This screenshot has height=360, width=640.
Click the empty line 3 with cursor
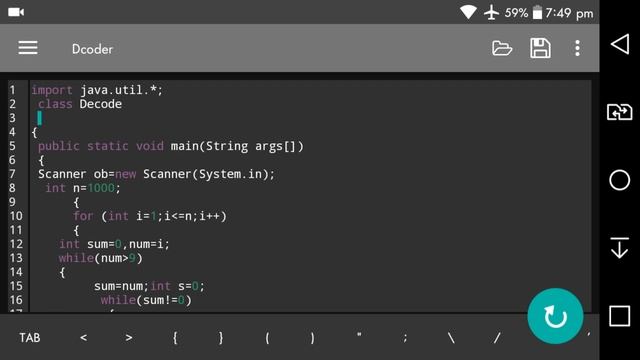coord(310,118)
